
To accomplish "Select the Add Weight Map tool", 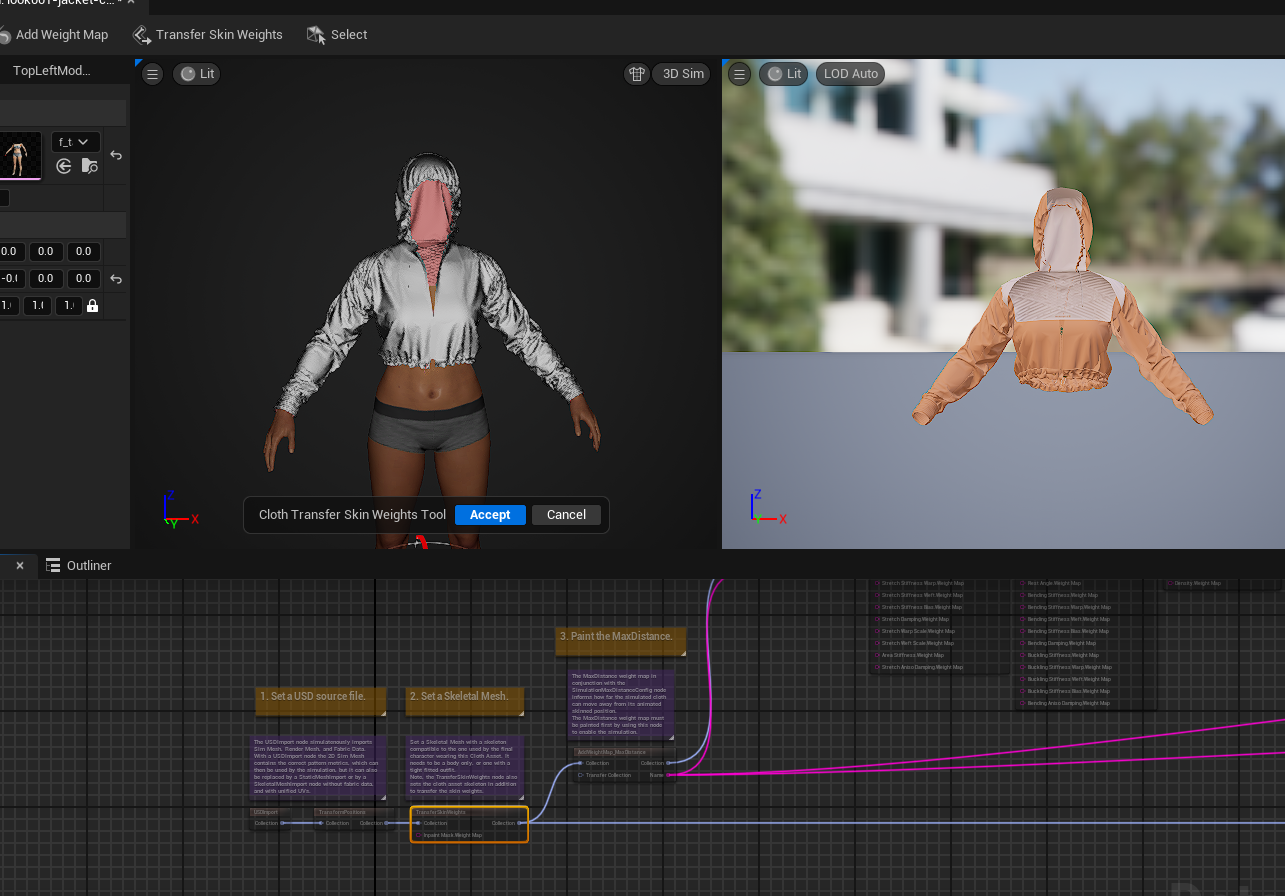I will coord(54,35).
